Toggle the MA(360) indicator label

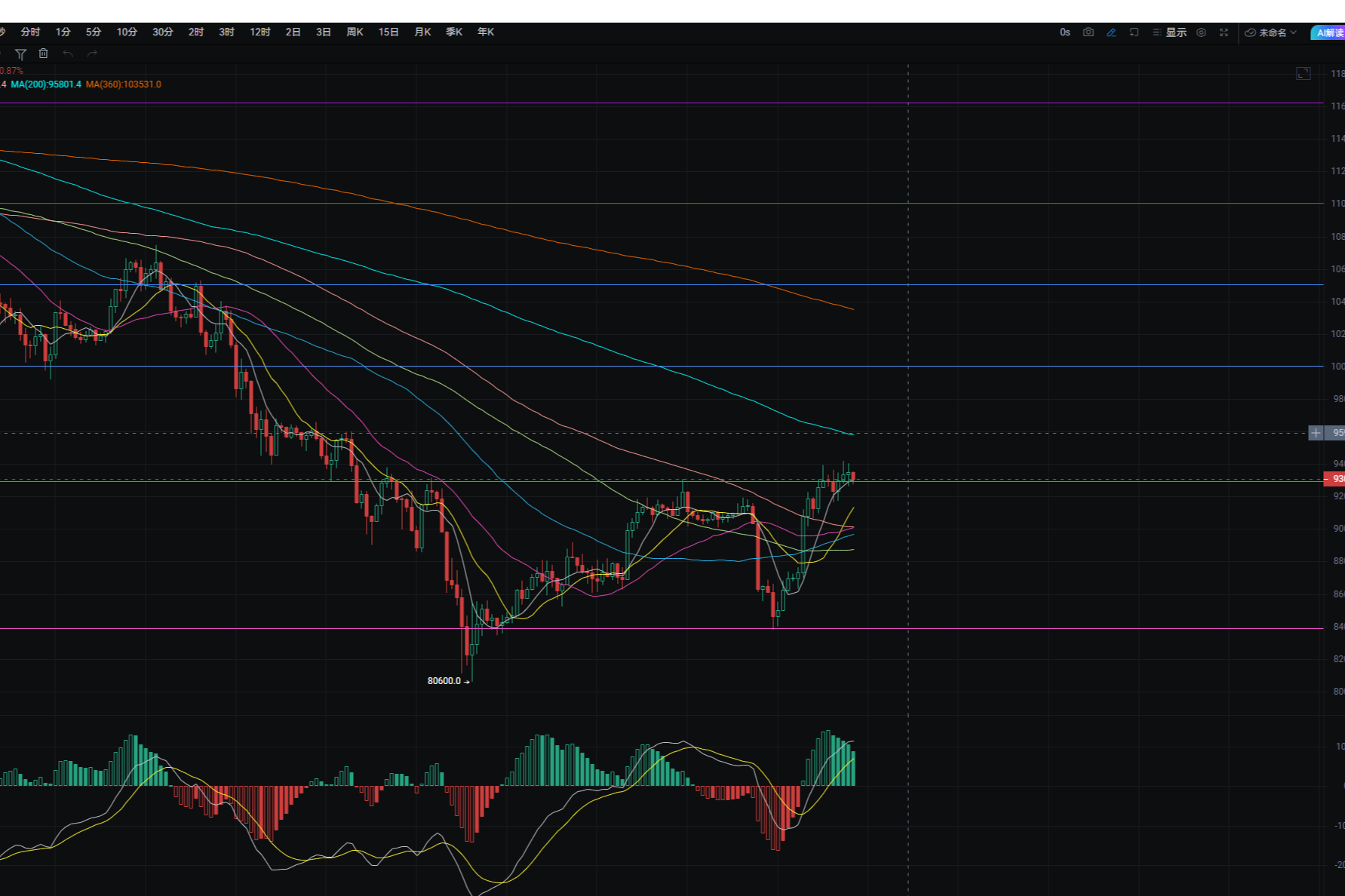click(x=123, y=84)
